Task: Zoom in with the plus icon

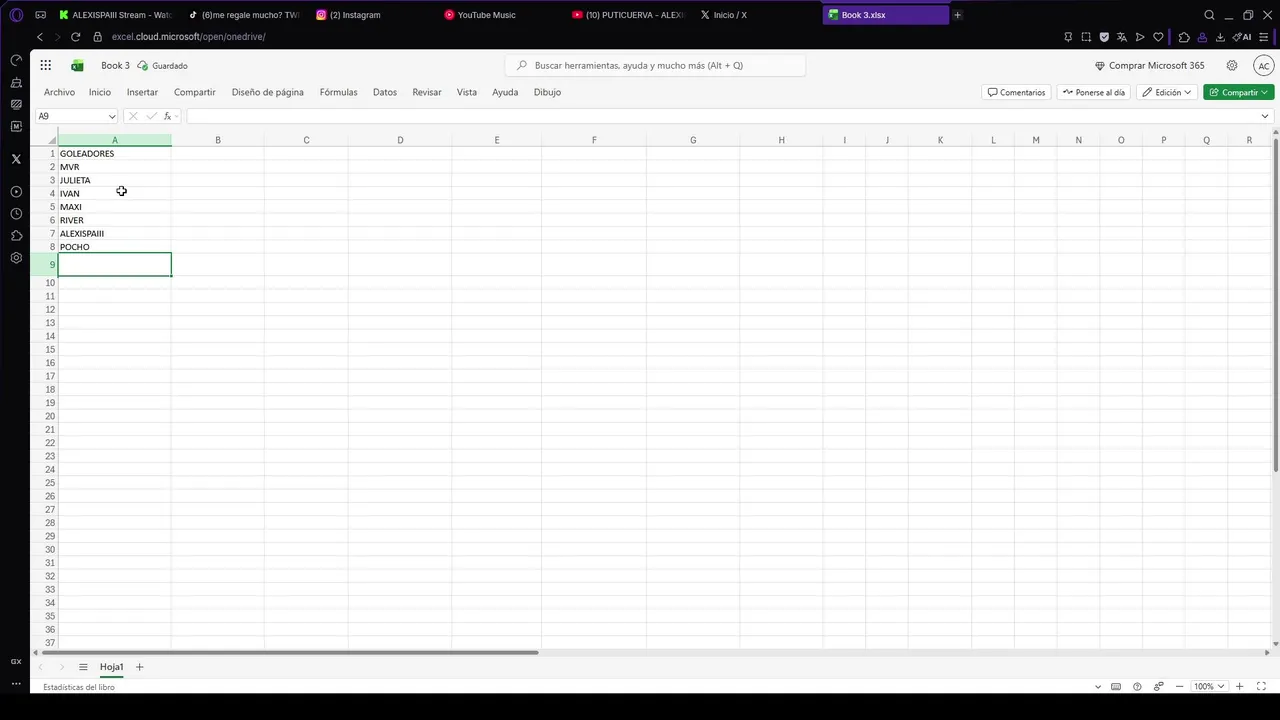Action: coord(1240,687)
